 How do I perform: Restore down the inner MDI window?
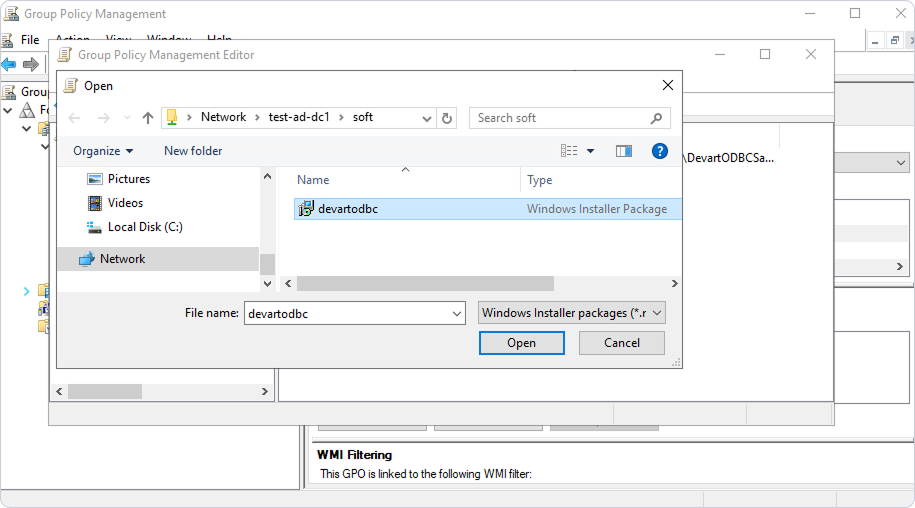pyautogui.click(x=895, y=41)
